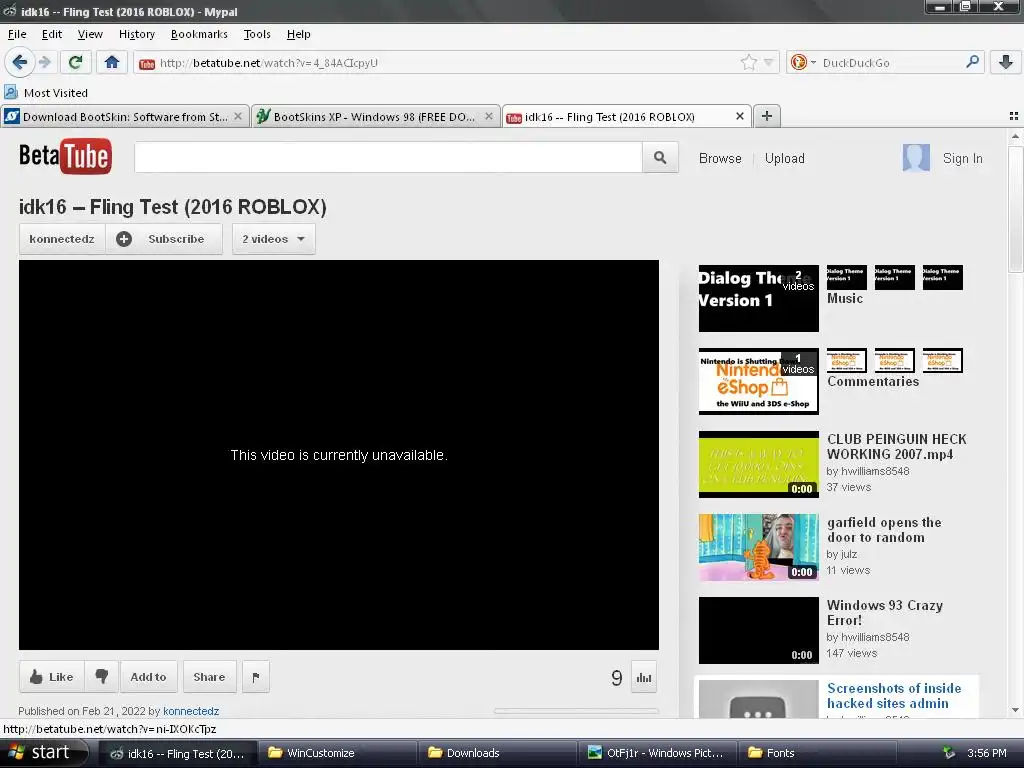
Task: Like the video with thumbs up
Action: point(52,677)
